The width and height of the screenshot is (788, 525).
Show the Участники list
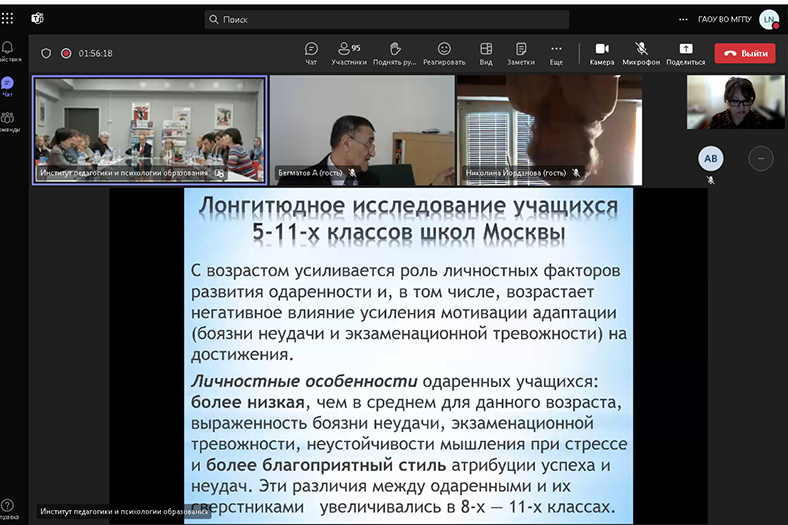pyautogui.click(x=349, y=53)
